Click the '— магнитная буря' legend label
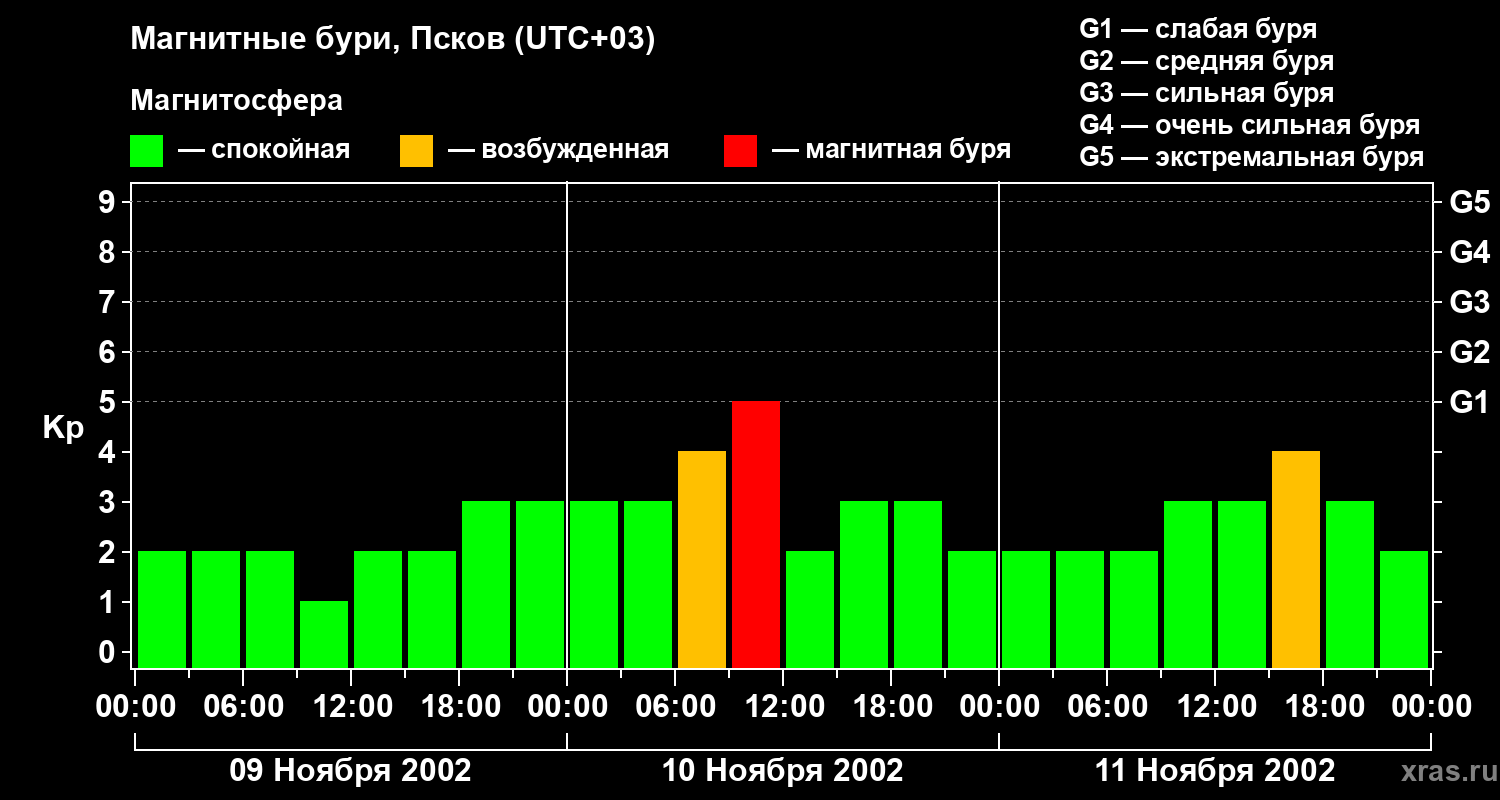Viewport: 1500px width, 800px height. (891, 150)
